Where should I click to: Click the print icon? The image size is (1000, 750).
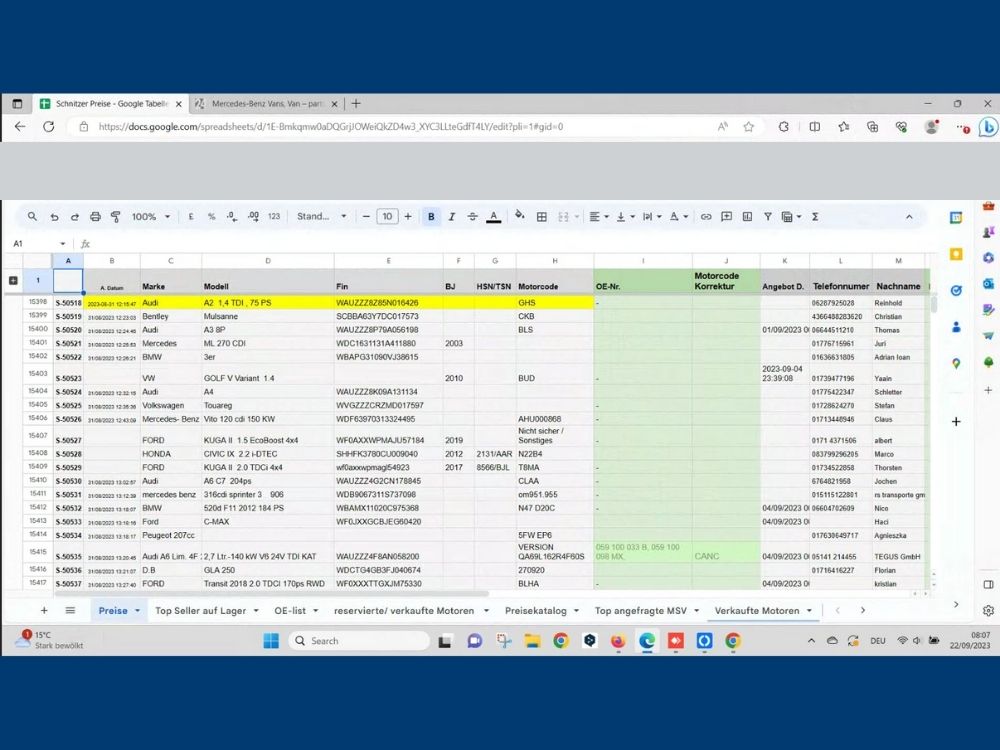point(95,217)
